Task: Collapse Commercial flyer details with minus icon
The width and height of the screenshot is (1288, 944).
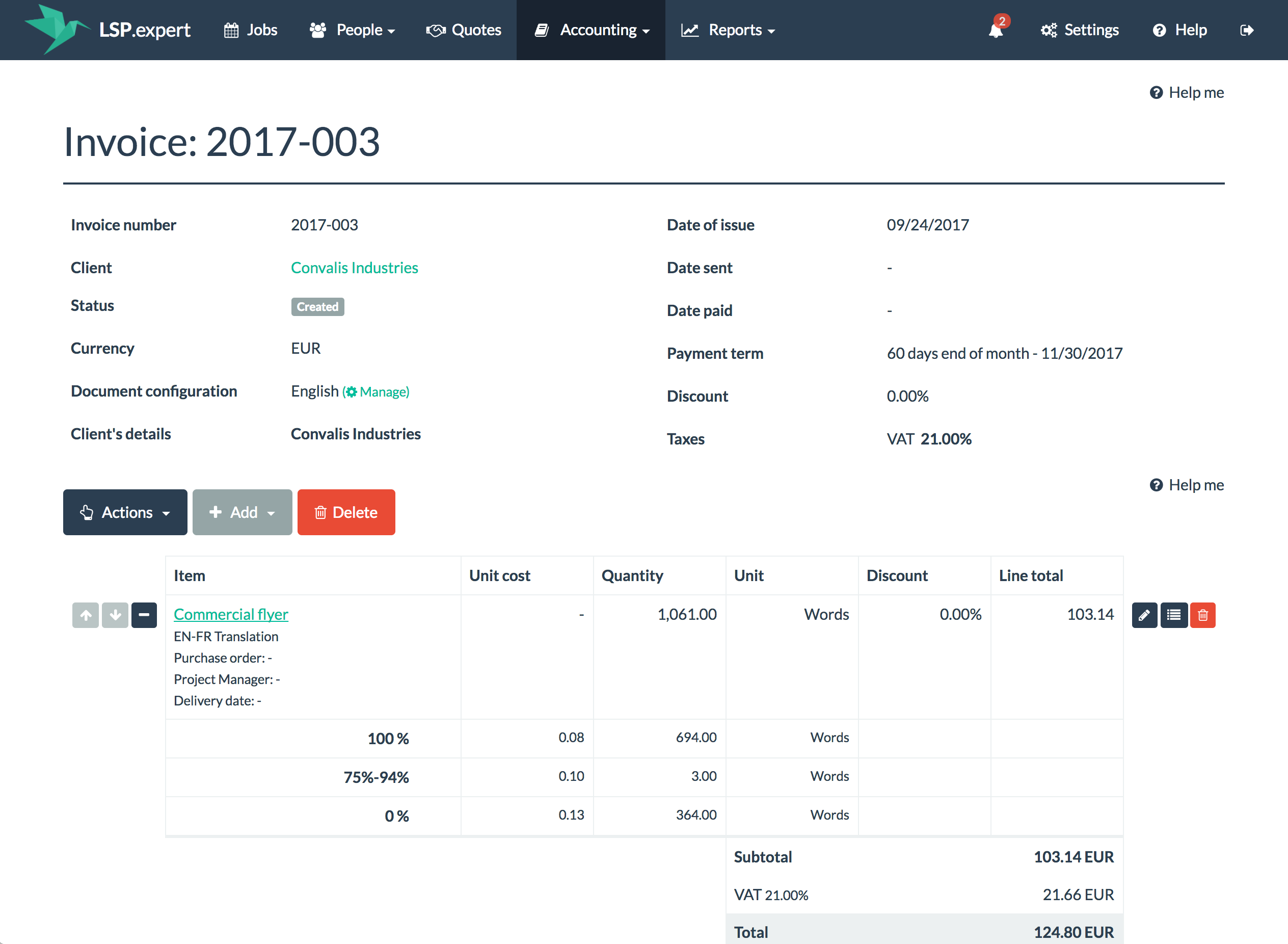Action: [x=144, y=615]
